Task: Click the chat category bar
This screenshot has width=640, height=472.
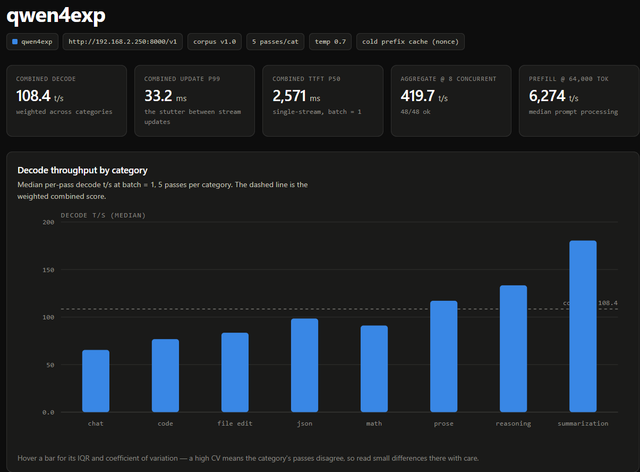Action: coord(96,381)
